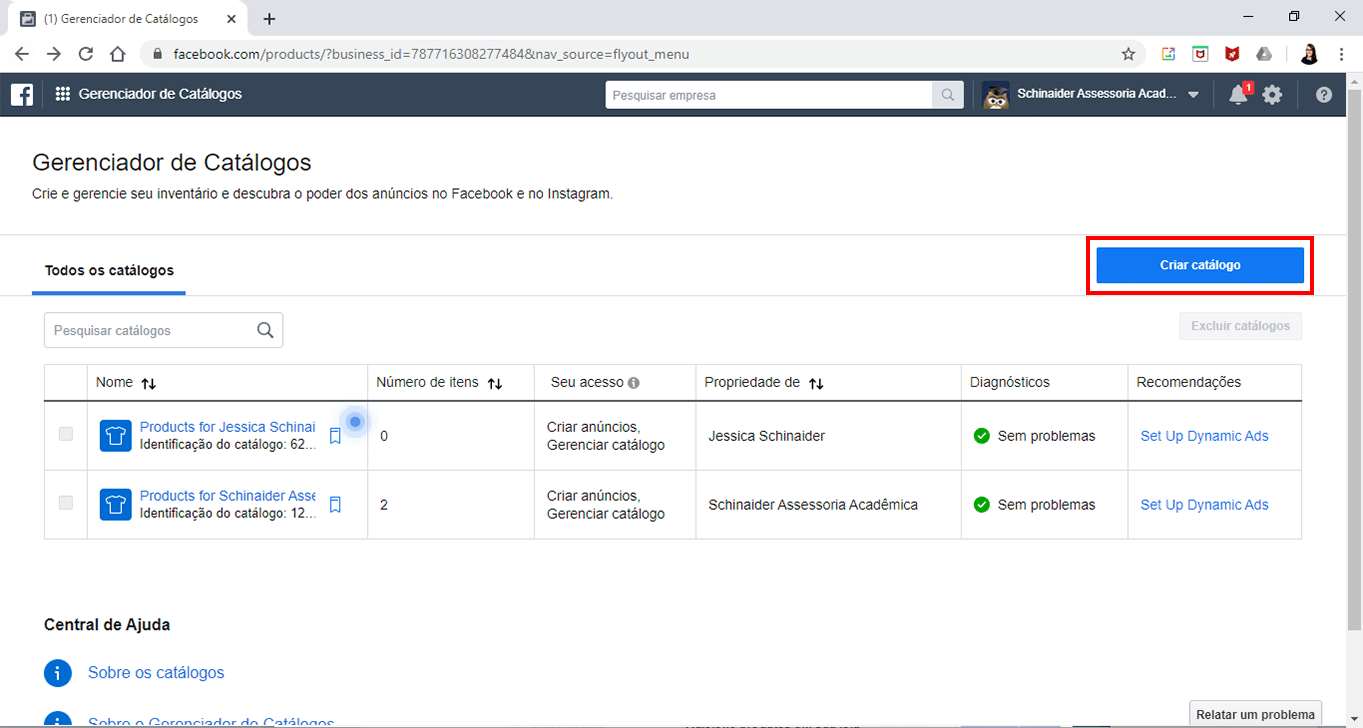This screenshot has width=1363, height=728.
Task: Bookmark the Products for Schinaider Assessoria catalog
Action: point(335,505)
